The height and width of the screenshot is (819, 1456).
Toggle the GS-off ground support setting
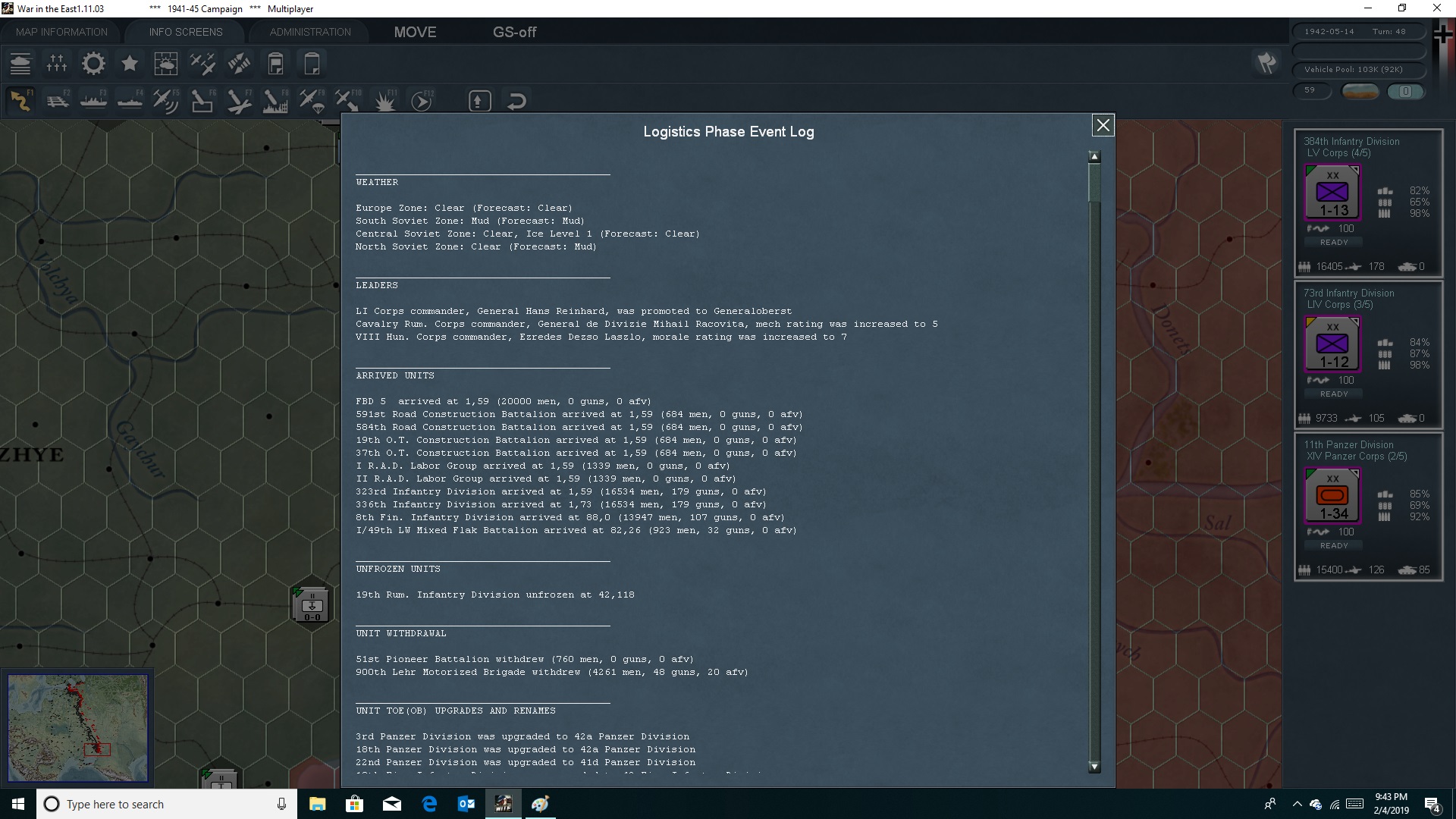click(514, 32)
